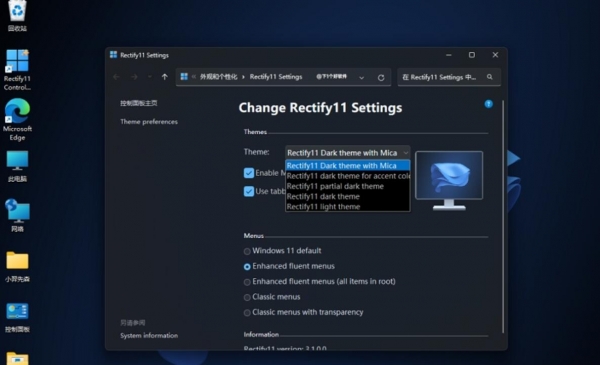The image size is (600, 365).
Task: Maximize the Rectify11 Settings window
Action: (472, 55)
